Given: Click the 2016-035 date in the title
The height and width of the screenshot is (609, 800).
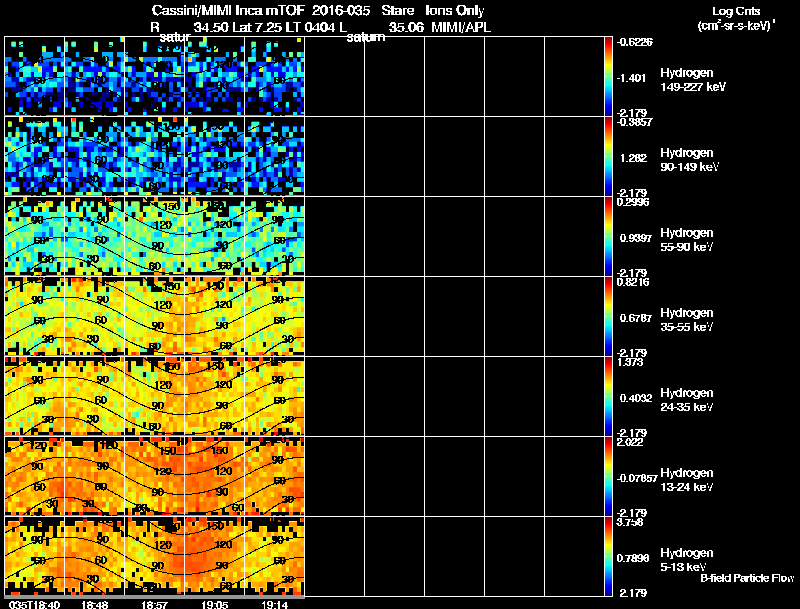Looking at the screenshot, I should 341,10.
